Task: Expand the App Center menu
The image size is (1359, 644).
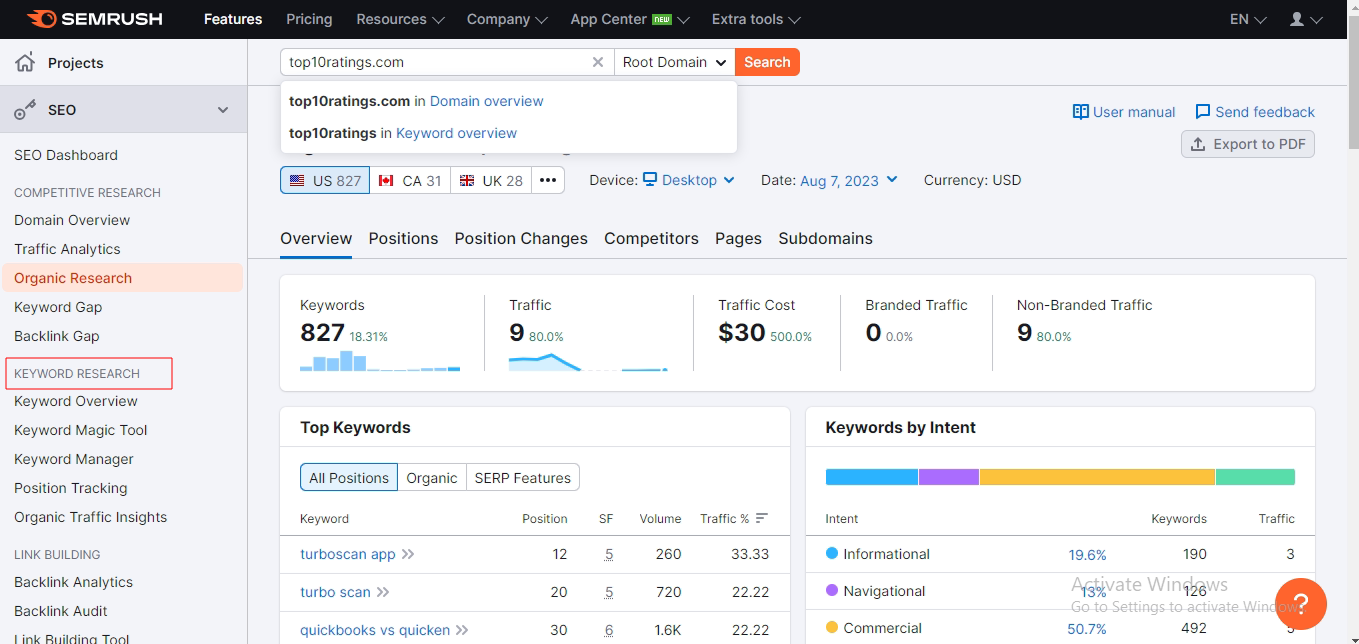Action: [630, 19]
